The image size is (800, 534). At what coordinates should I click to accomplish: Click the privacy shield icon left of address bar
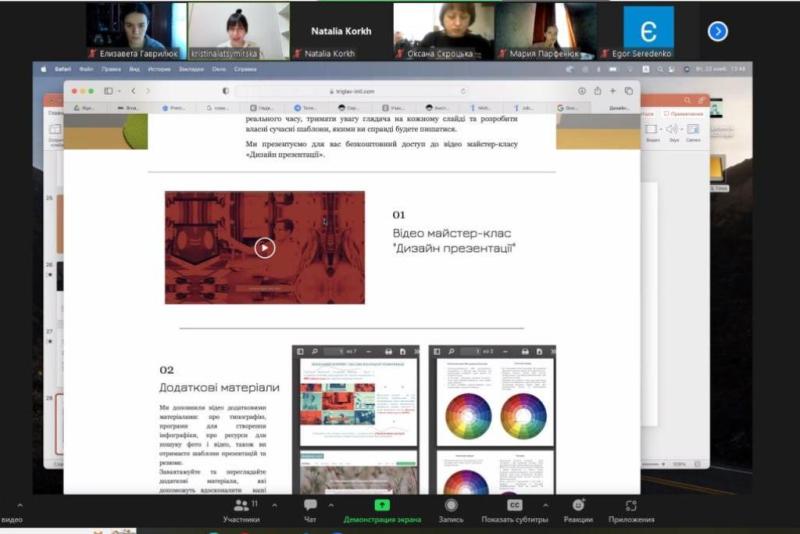(x=226, y=91)
